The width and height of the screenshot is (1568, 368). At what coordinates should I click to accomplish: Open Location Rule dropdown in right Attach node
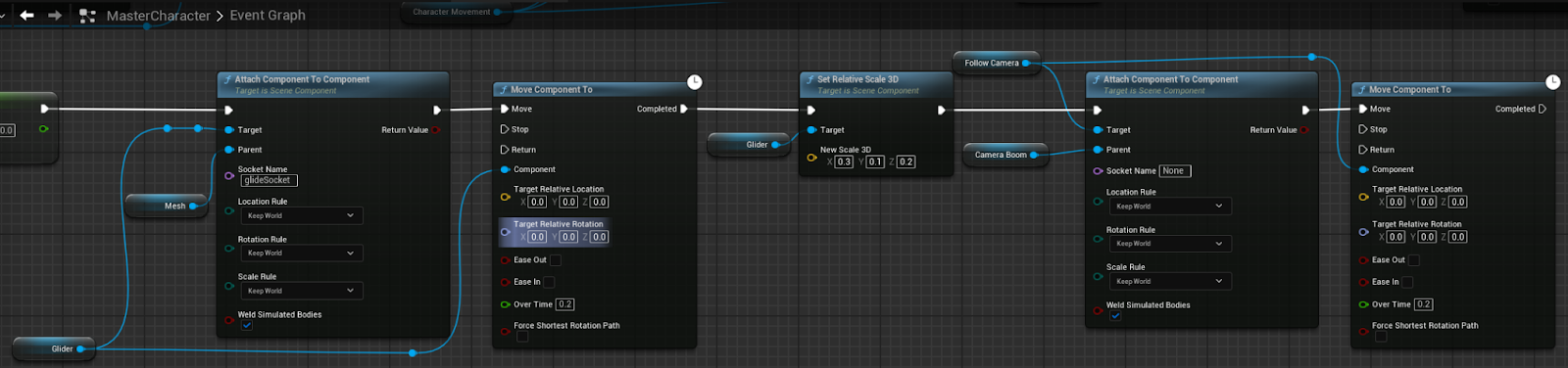pyautogui.click(x=1169, y=207)
